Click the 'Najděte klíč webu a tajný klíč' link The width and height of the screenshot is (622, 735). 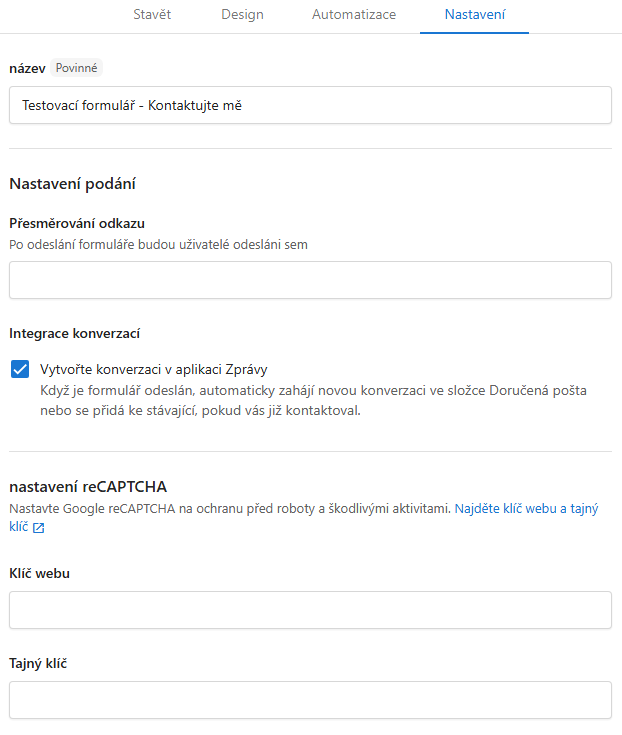[526, 509]
